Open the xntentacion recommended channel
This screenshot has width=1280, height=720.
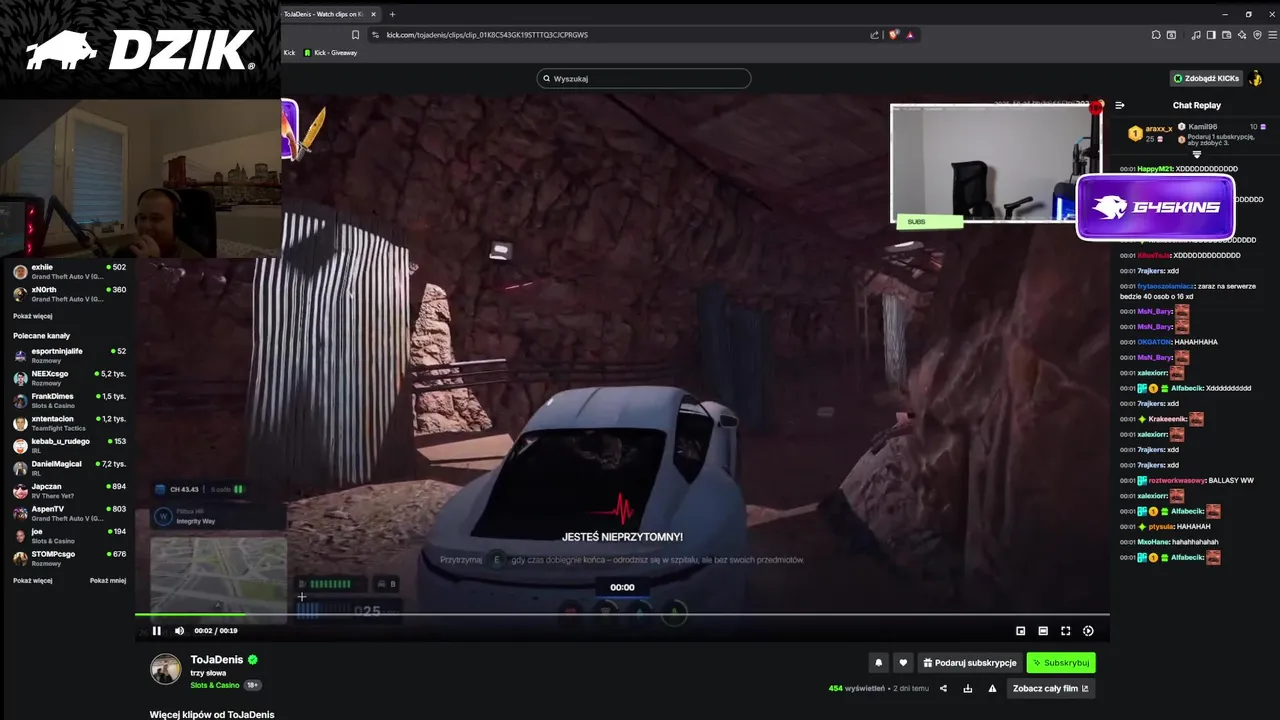click(x=70, y=423)
